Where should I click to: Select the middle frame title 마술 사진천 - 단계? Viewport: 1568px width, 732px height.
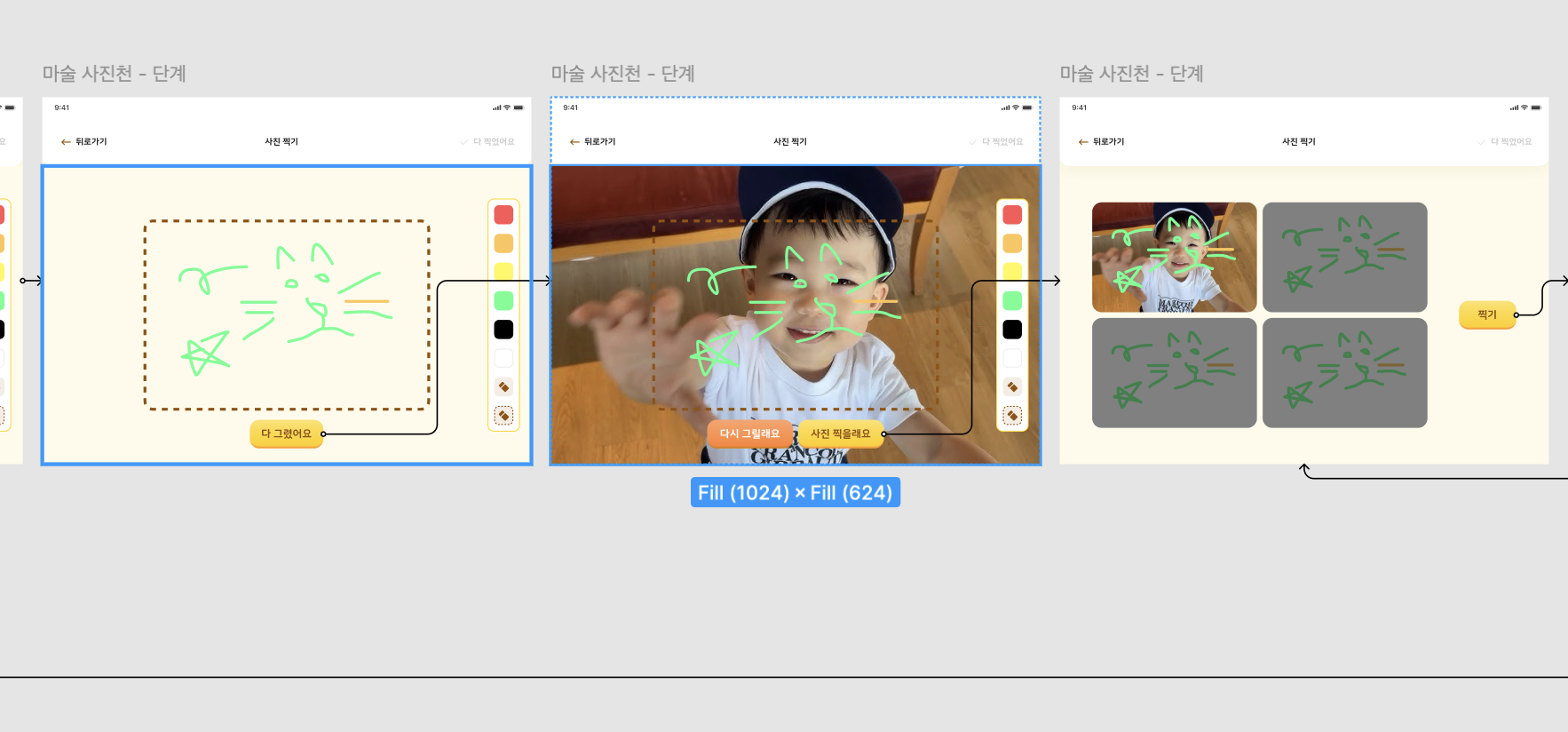[622, 74]
